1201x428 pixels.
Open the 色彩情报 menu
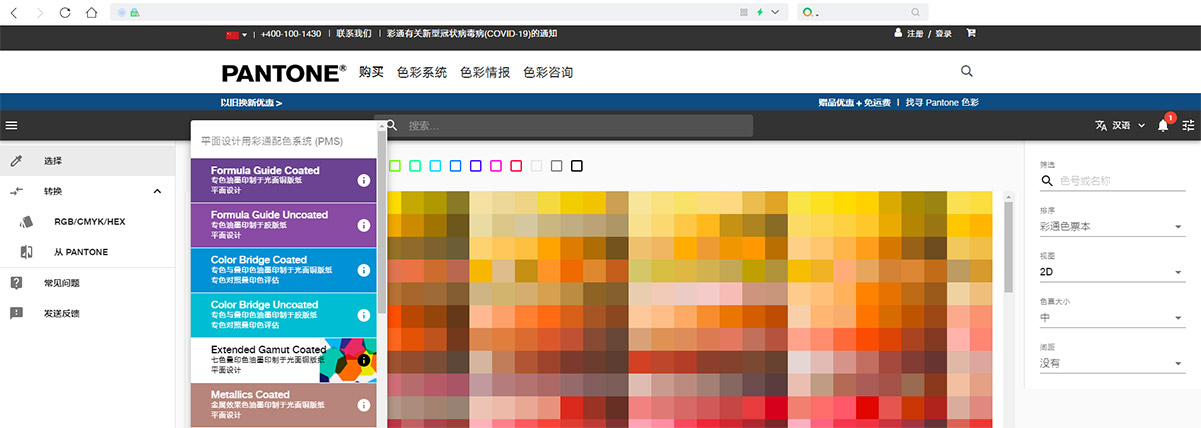tap(485, 72)
